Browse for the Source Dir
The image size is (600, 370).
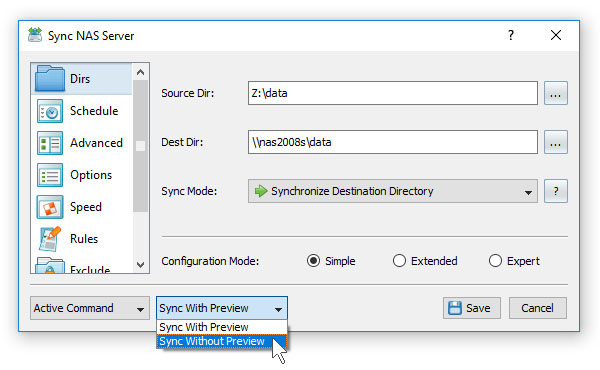pyautogui.click(x=556, y=93)
